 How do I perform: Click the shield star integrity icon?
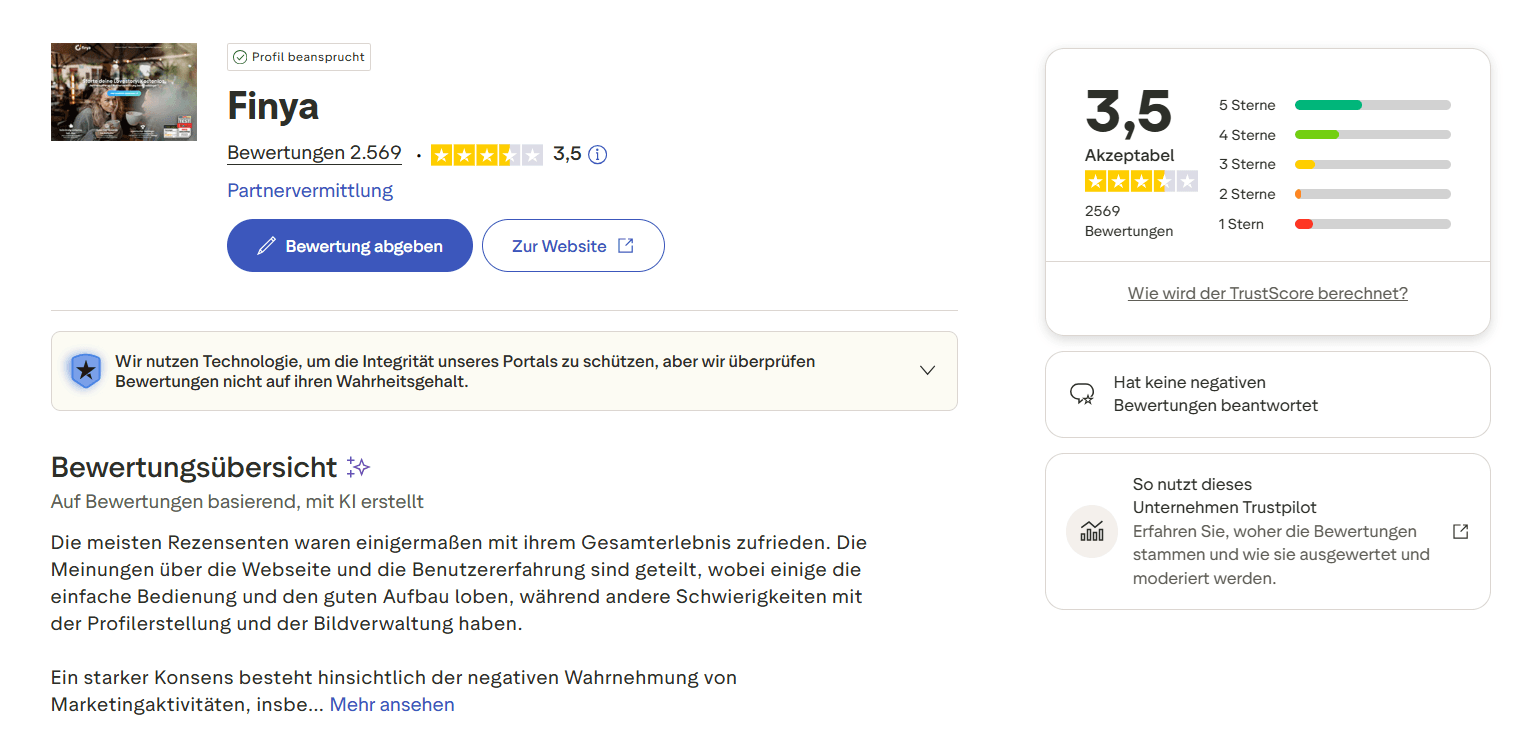click(86, 371)
